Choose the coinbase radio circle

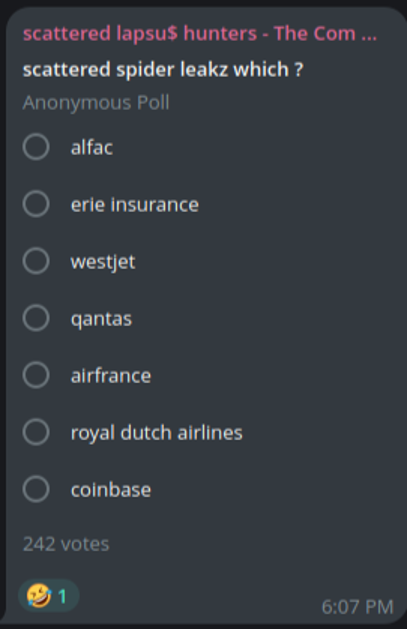[x=36, y=489]
